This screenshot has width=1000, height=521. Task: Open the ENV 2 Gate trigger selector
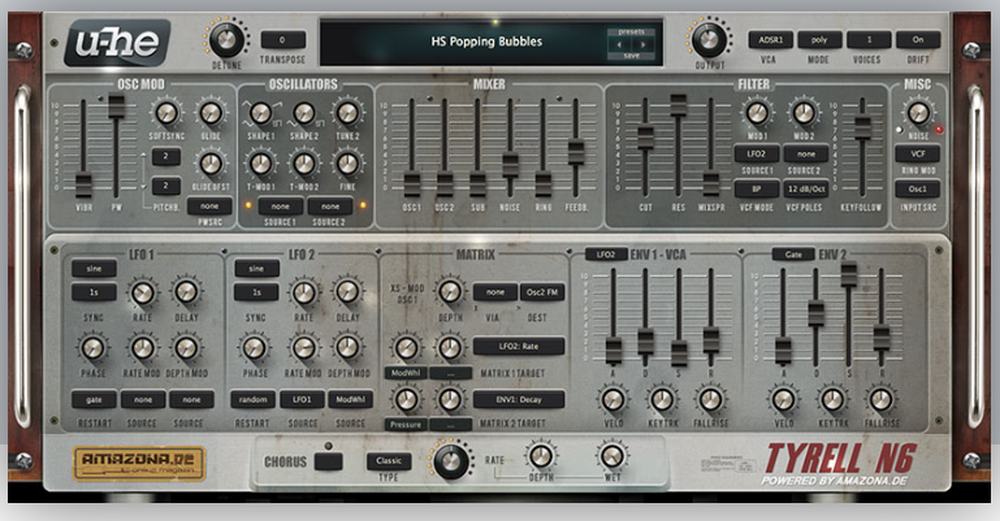click(793, 254)
